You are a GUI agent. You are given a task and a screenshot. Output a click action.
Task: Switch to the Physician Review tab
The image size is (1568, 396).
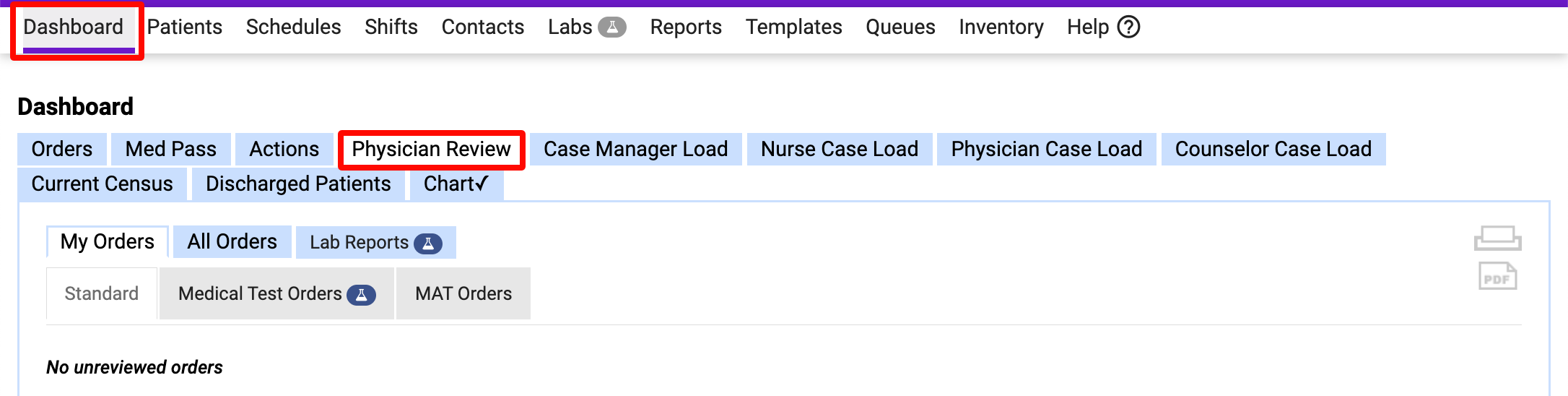click(431, 150)
